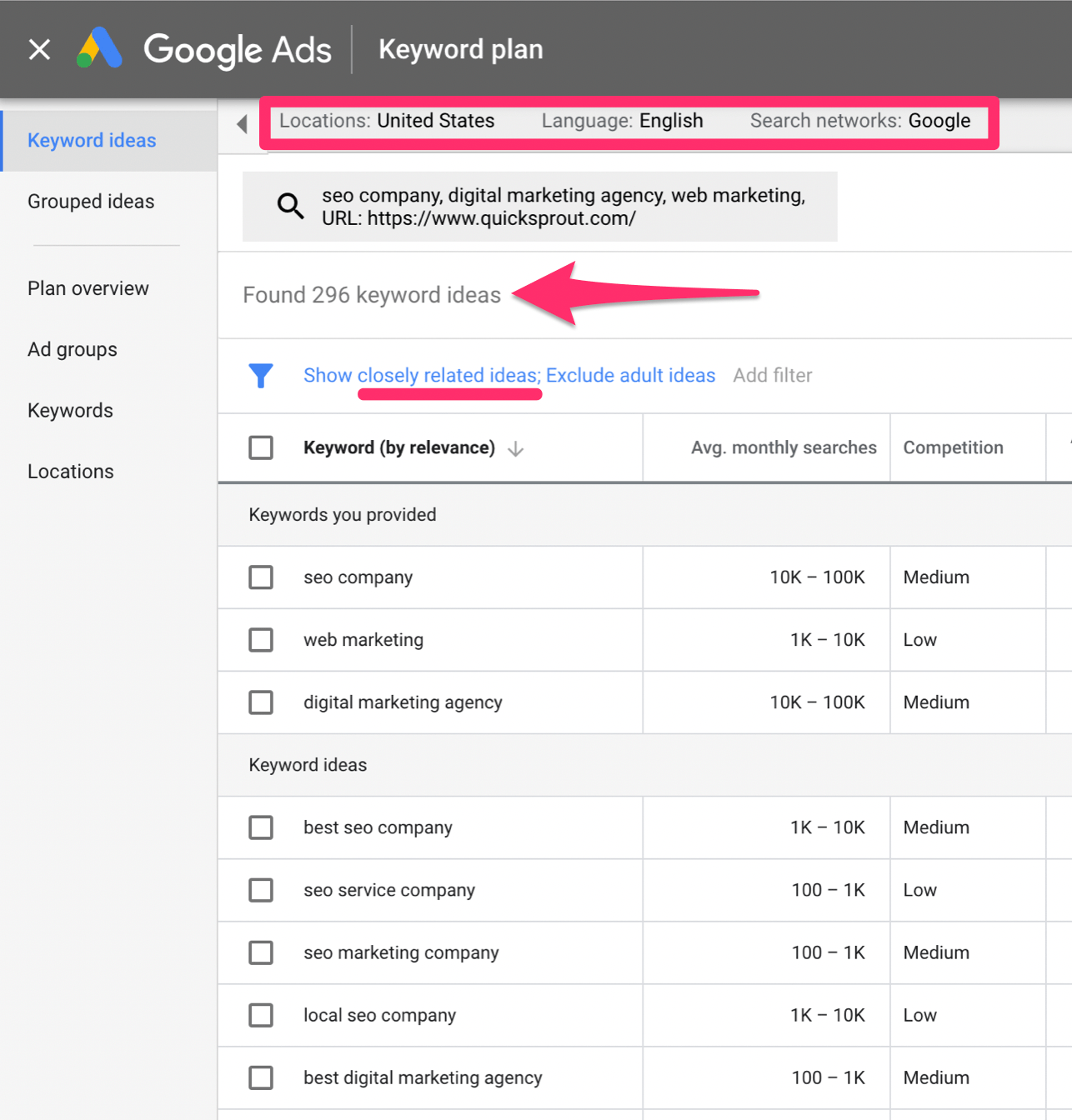Open the Keywords section in sidebar

(70, 410)
